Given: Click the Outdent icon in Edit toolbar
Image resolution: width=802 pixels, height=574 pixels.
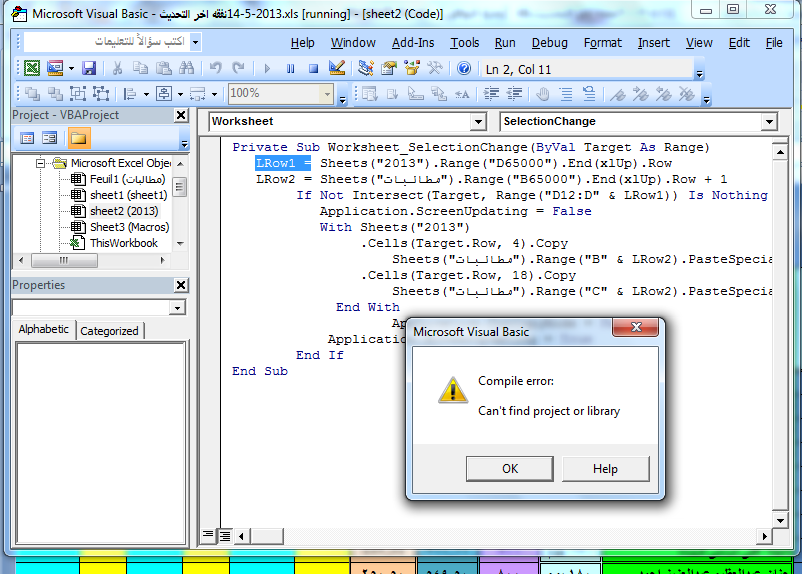Looking at the screenshot, I should pyautogui.click(x=514, y=94).
